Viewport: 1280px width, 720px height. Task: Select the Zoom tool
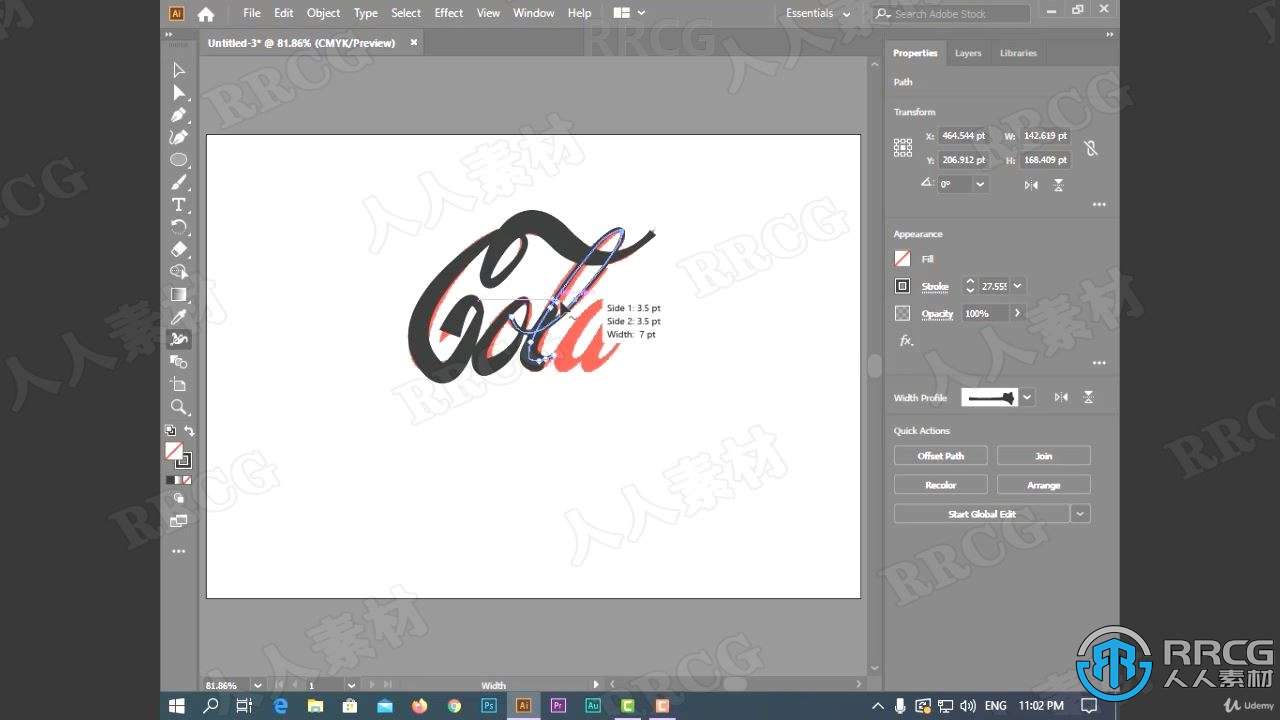pos(179,407)
